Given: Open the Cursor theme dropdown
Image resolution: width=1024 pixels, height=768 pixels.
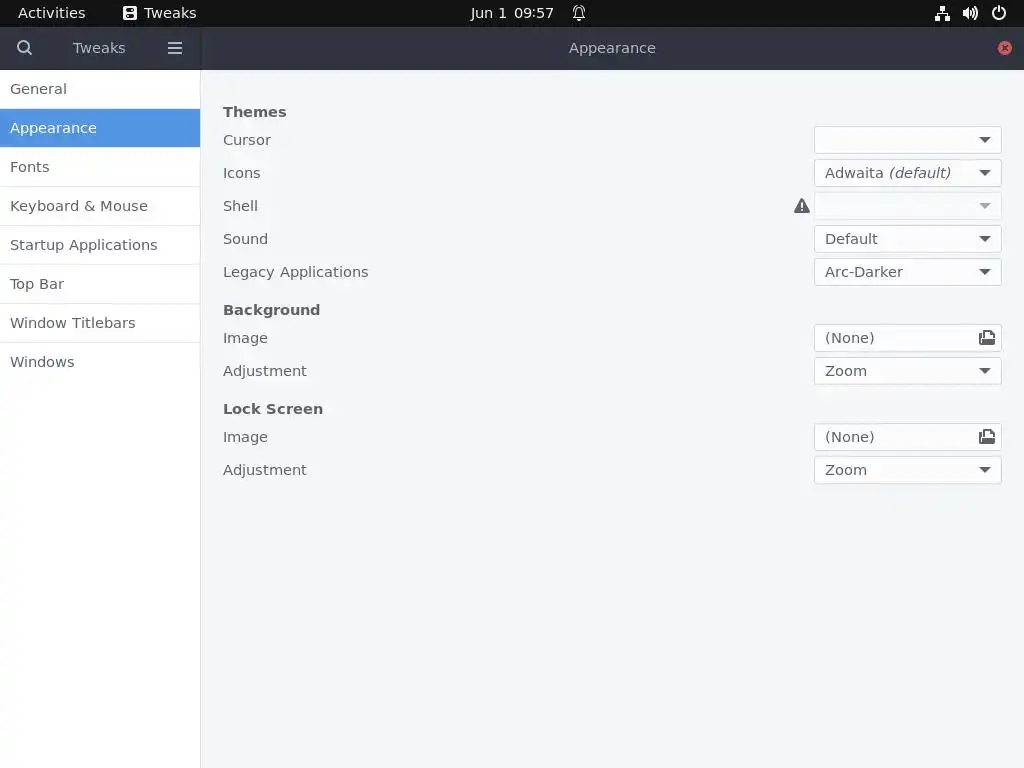Looking at the screenshot, I should click(x=907, y=140).
